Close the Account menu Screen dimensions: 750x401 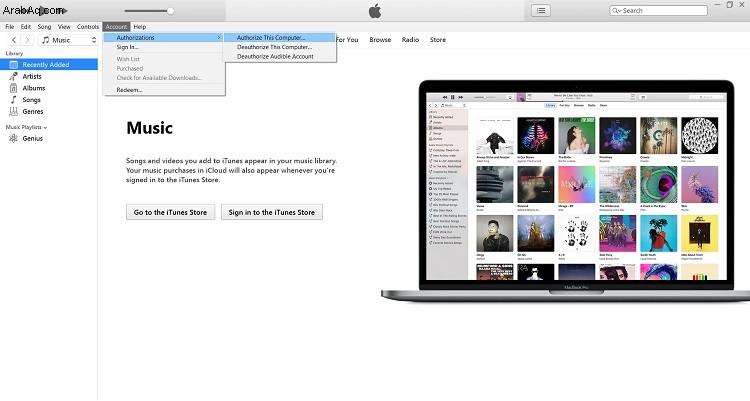coord(116,27)
